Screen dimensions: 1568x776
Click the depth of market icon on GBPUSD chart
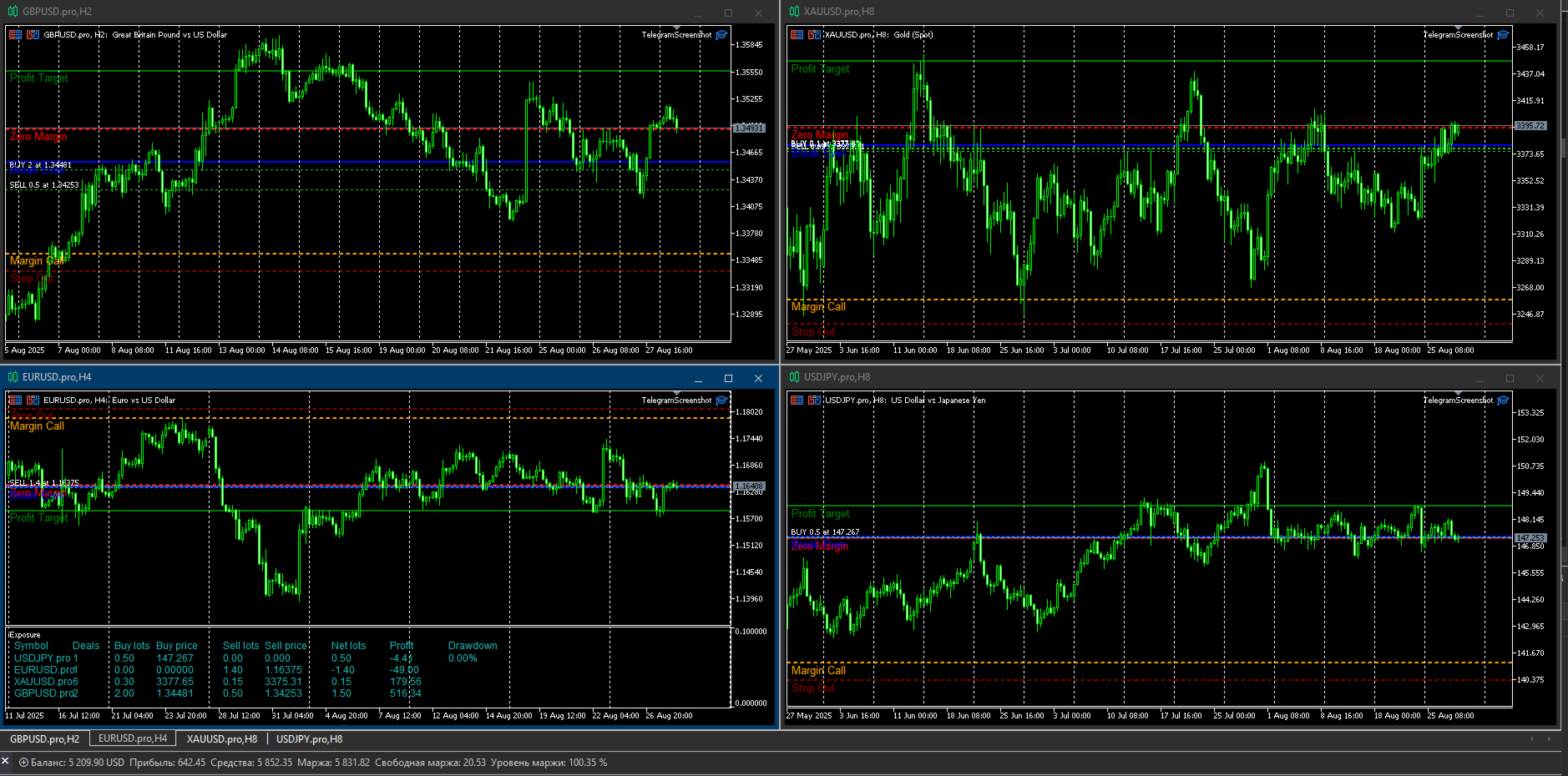(33, 34)
